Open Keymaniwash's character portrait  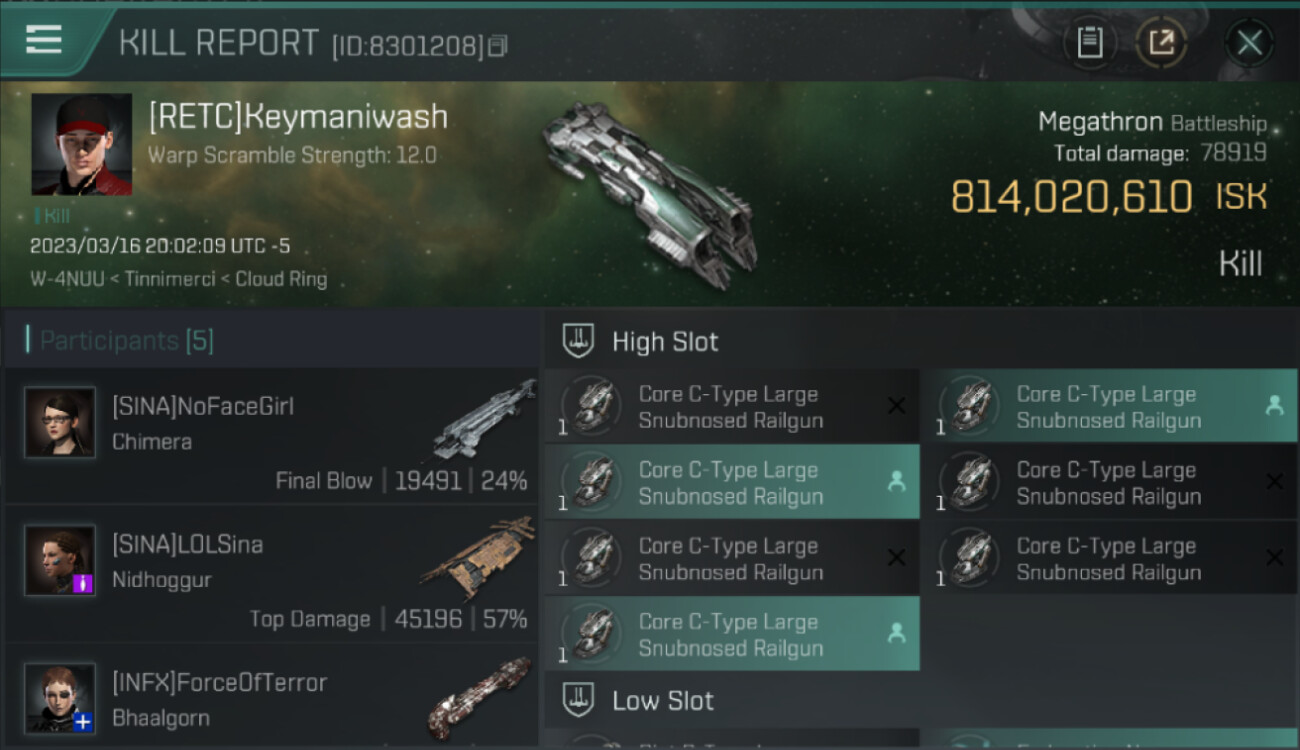81,144
